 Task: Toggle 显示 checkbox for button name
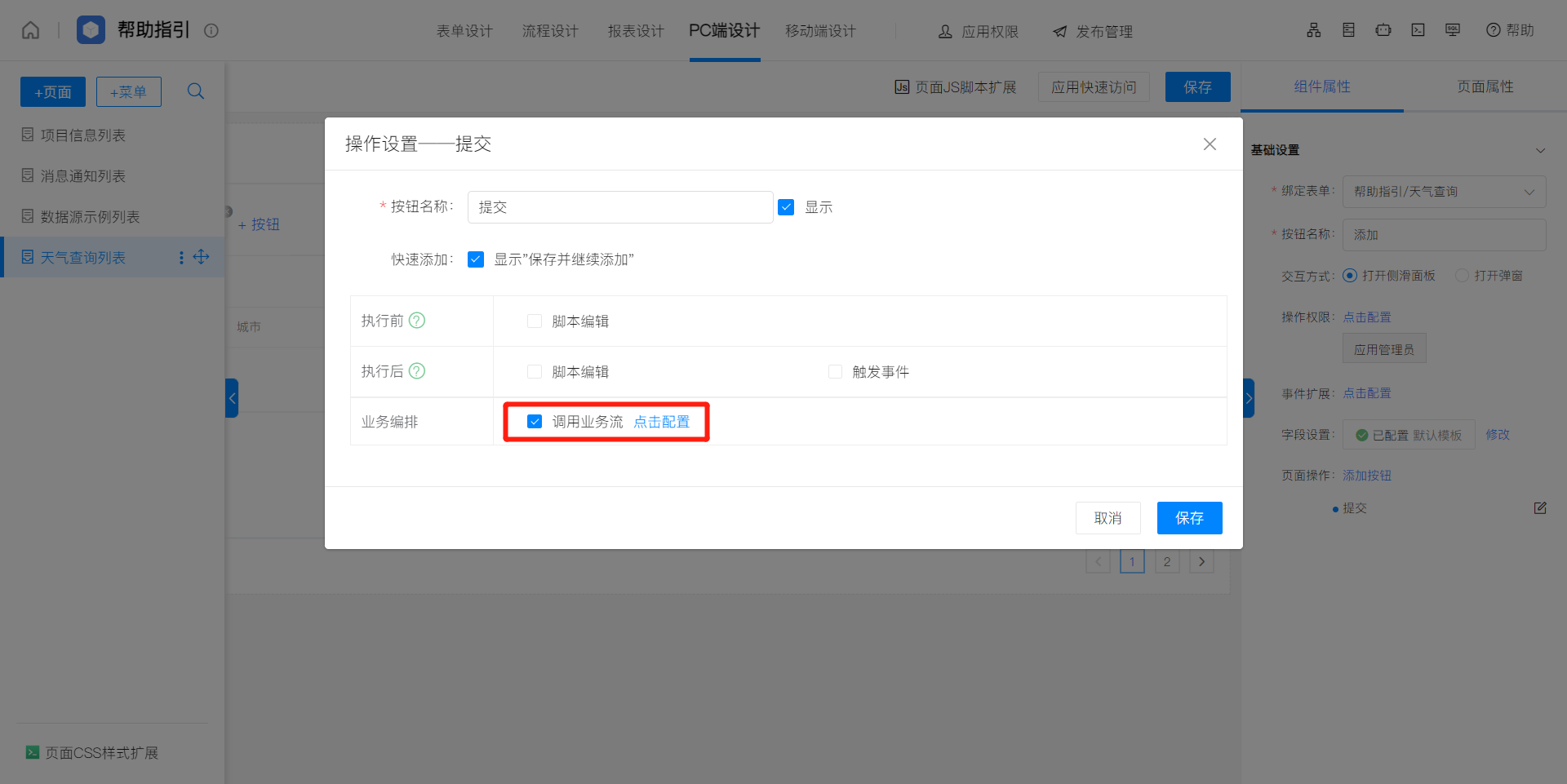click(786, 207)
